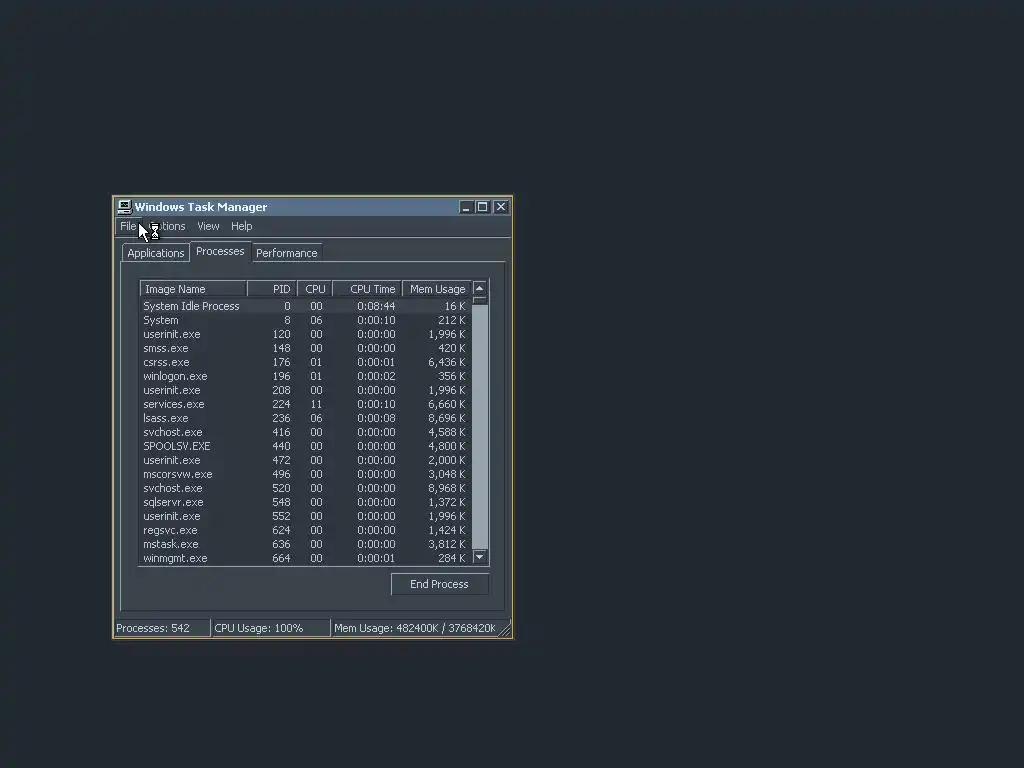Click the scrollbar up arrow
The image size is (1024, 768).
(479, 289)
